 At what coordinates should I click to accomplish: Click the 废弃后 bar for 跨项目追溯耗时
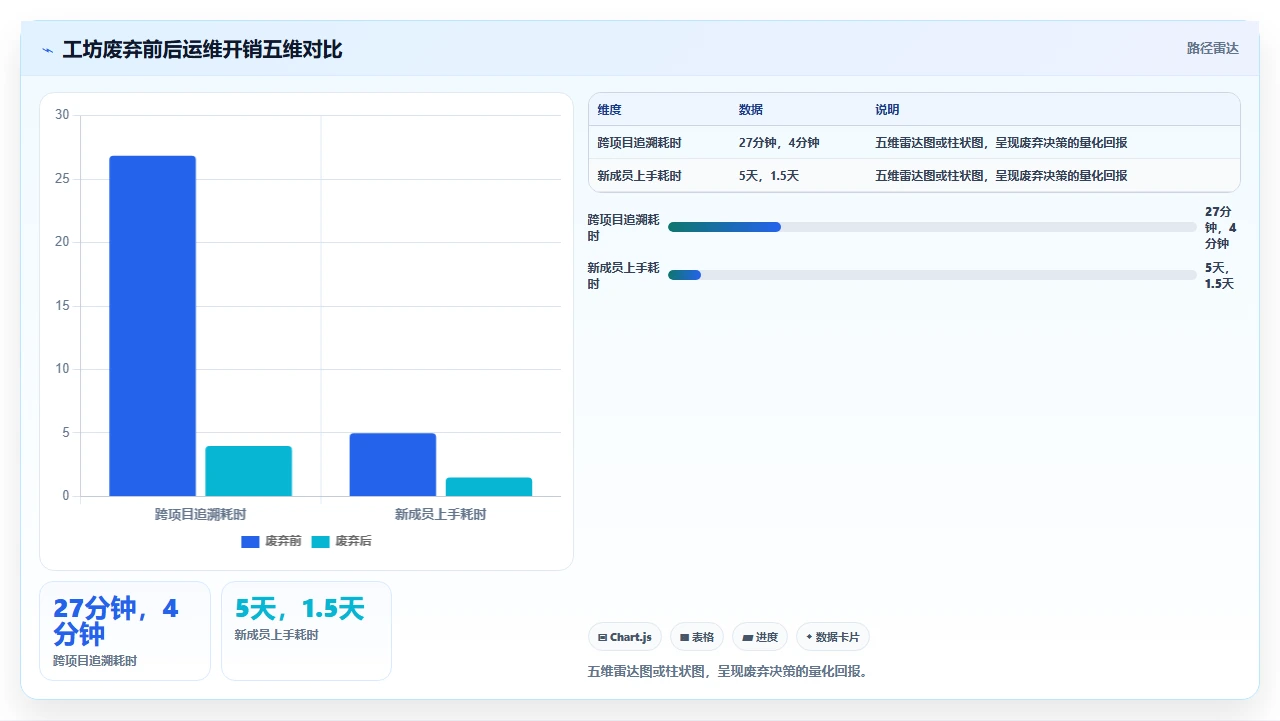[248, 471]
